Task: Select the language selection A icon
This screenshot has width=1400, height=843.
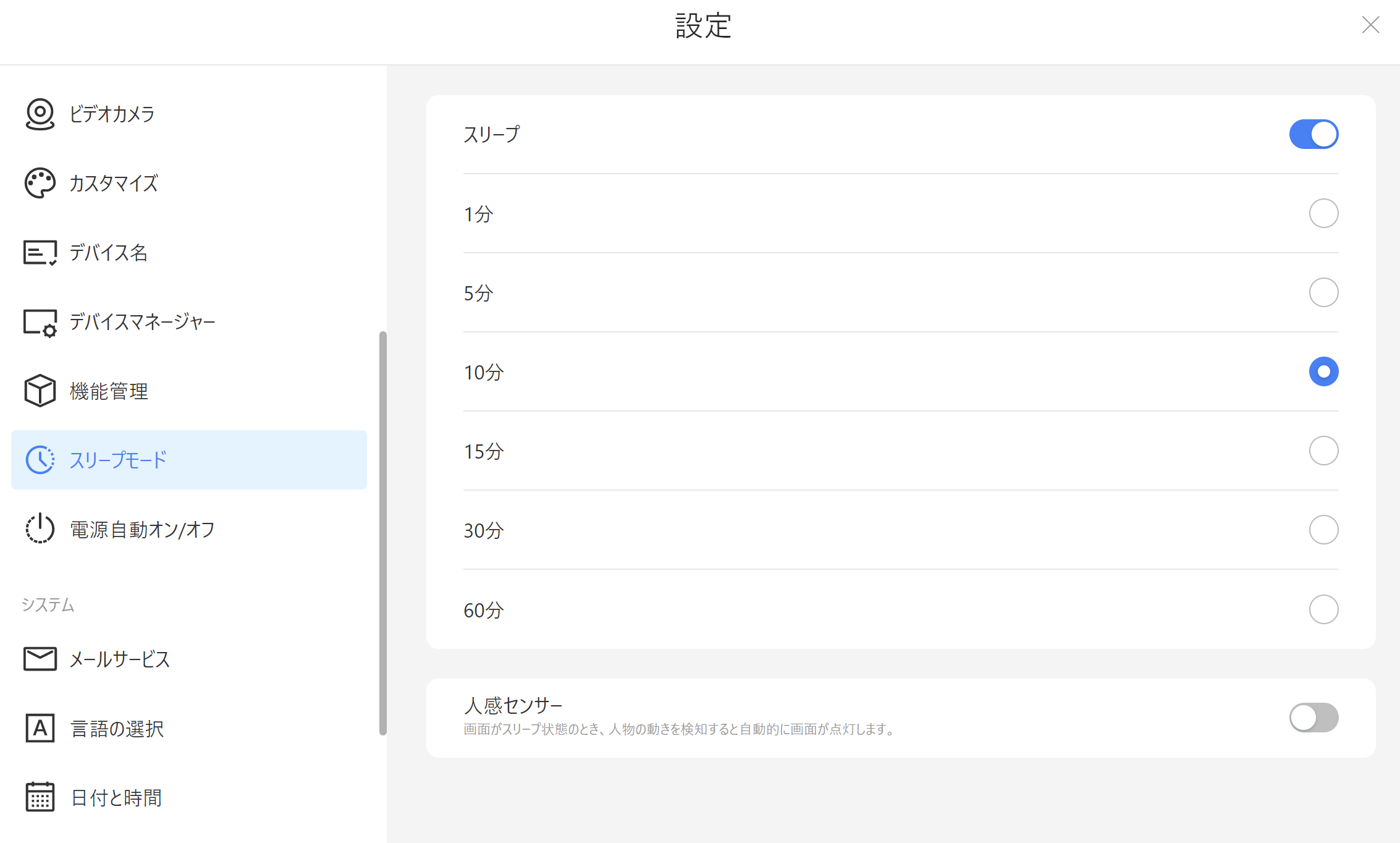Action: point(40,728)
